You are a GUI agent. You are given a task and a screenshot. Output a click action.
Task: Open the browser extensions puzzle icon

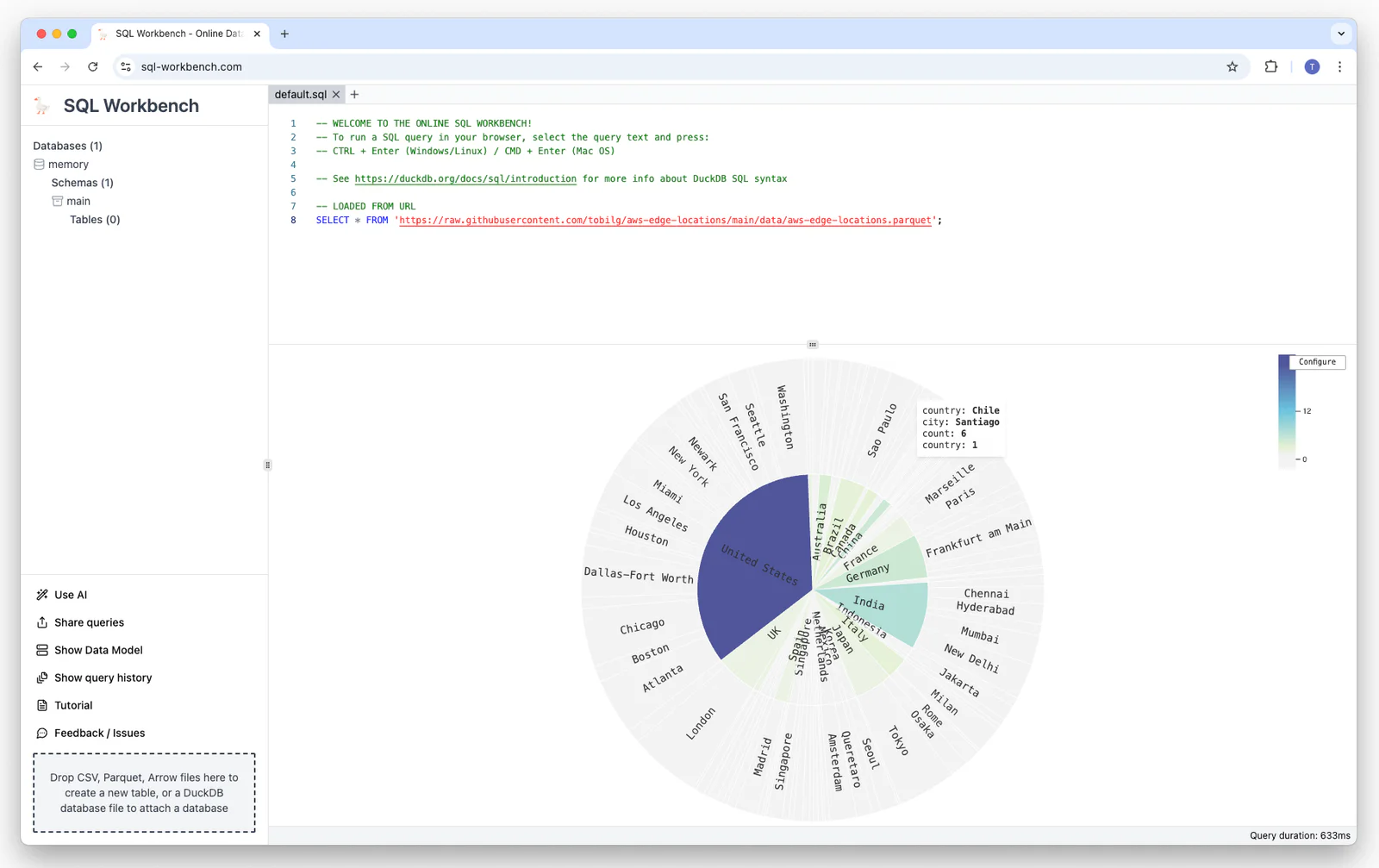[1271, 66]
